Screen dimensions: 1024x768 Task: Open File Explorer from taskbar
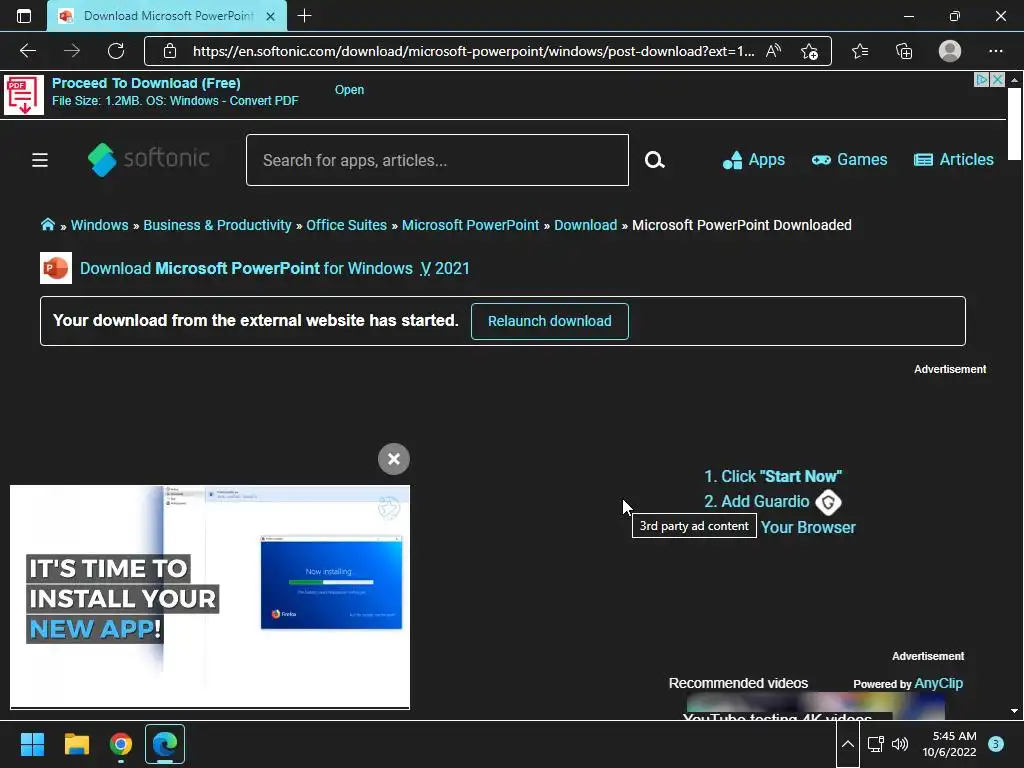pyautogui.click(x=76, y=744)
